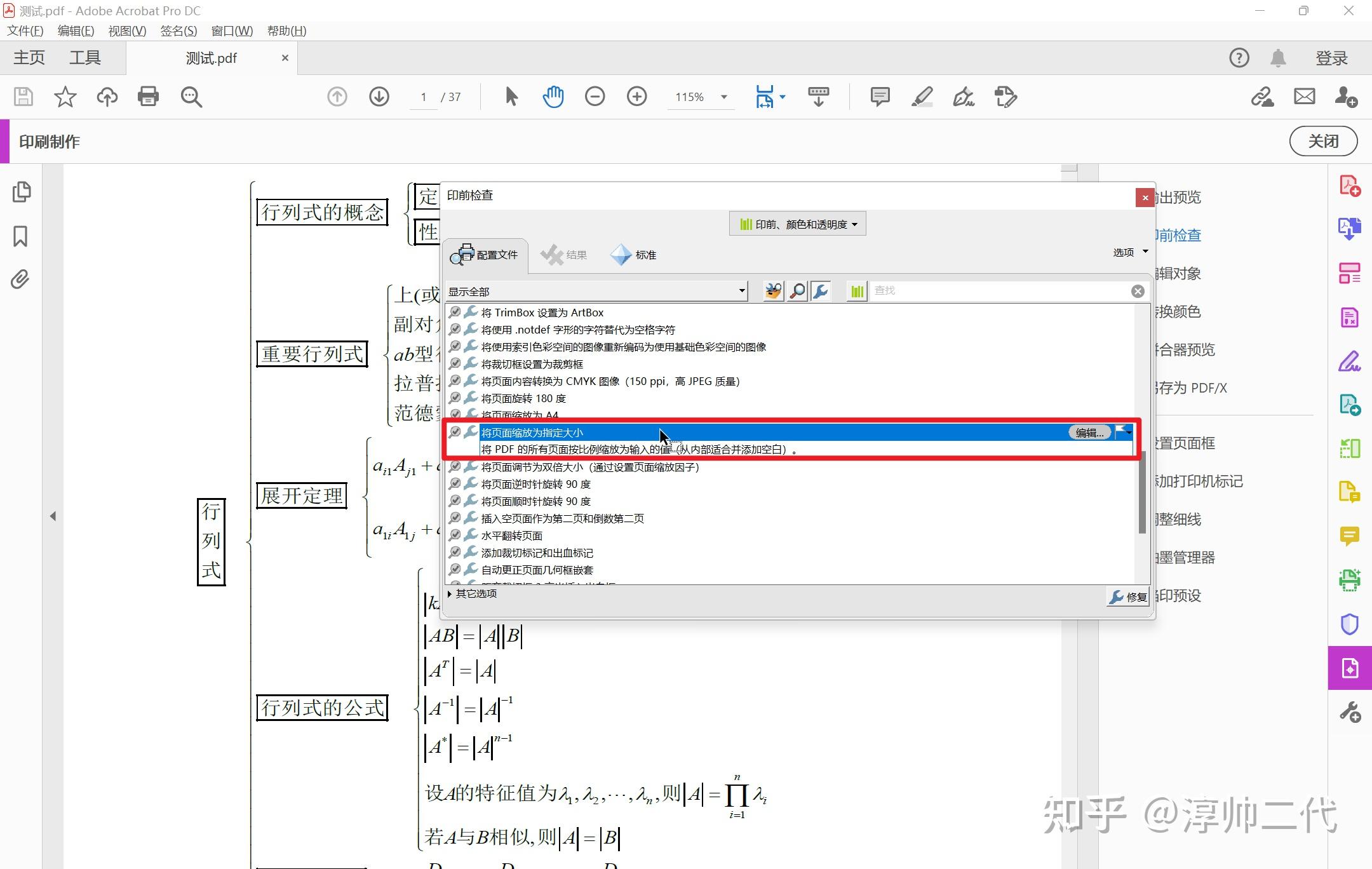Open the 视图(V) menu
Screen dimensions: 1372x869
tap(126, 30)
